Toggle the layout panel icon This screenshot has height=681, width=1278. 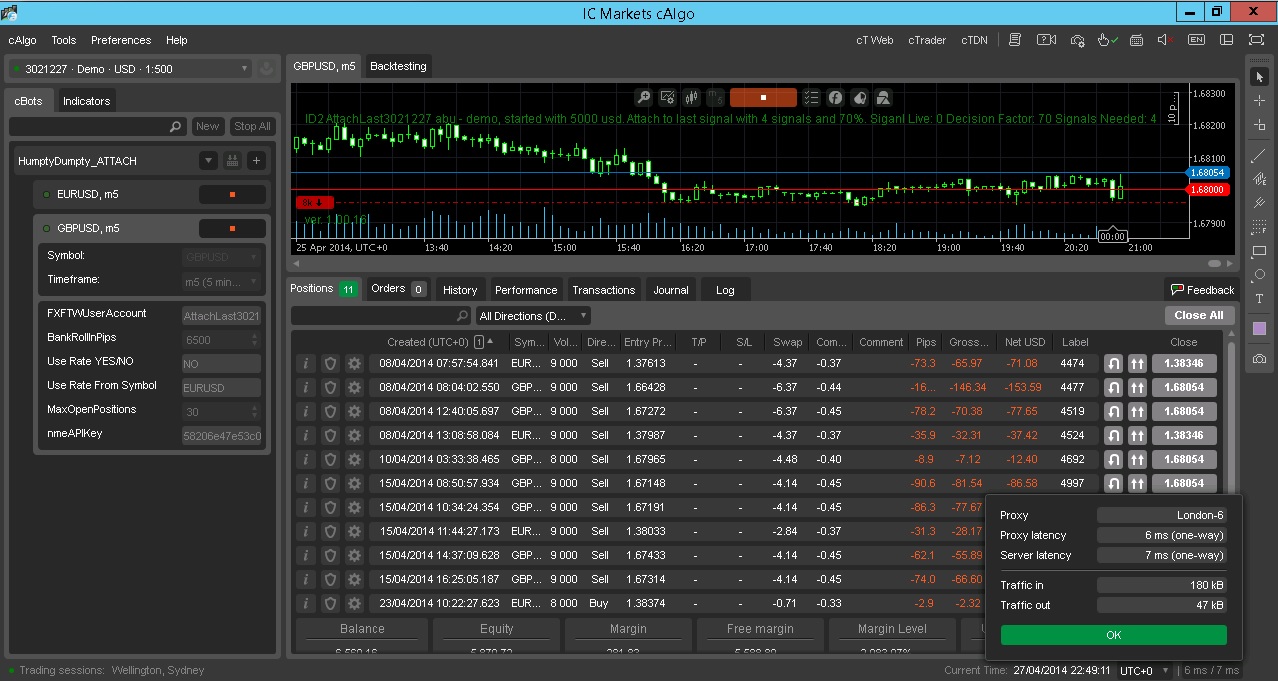pyautogui.click(x=1227, y=40)
